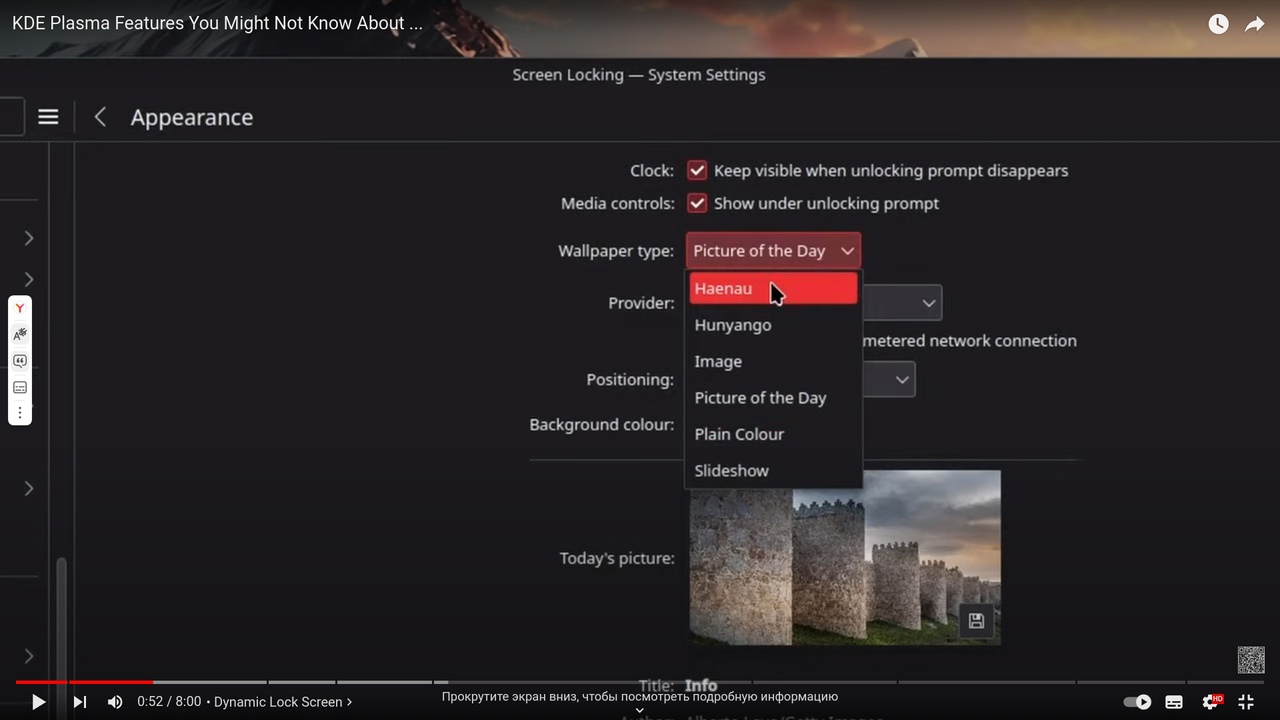Uncheck Keep visible when unlocking prompt disappears

click(697, 171)
